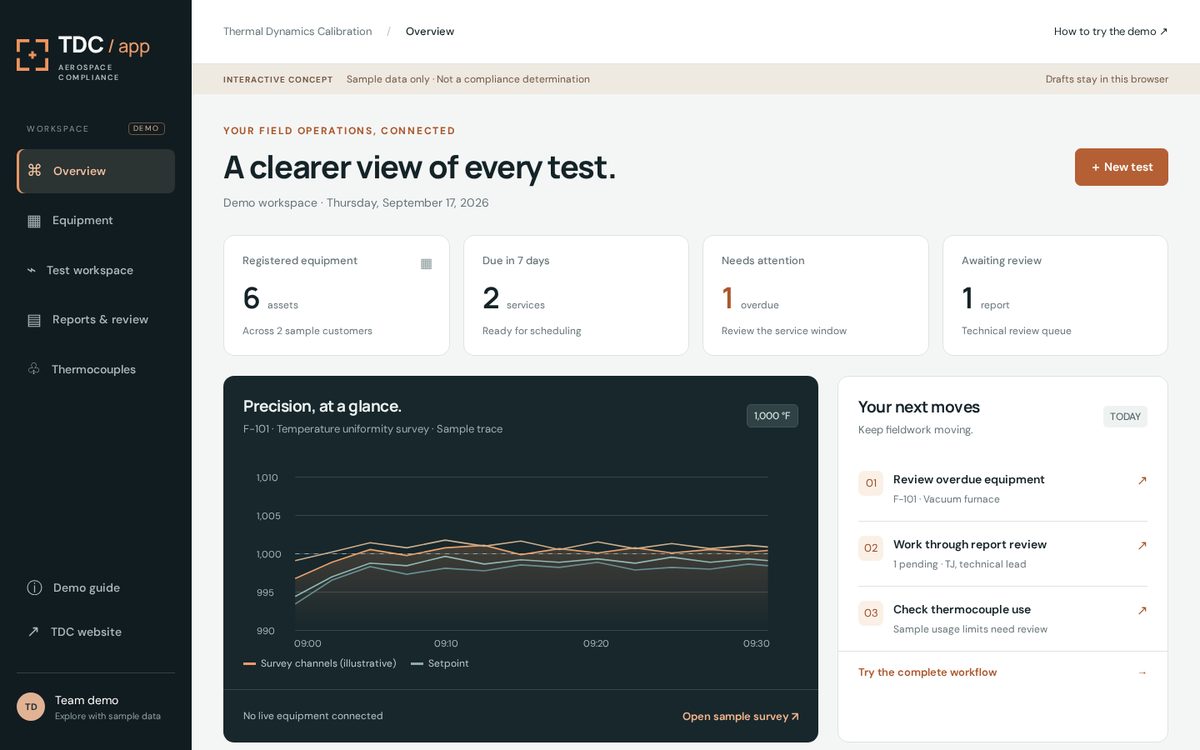Go to Equipment in the sidebar
This screenshot has height=750, width=1200.
96,221
